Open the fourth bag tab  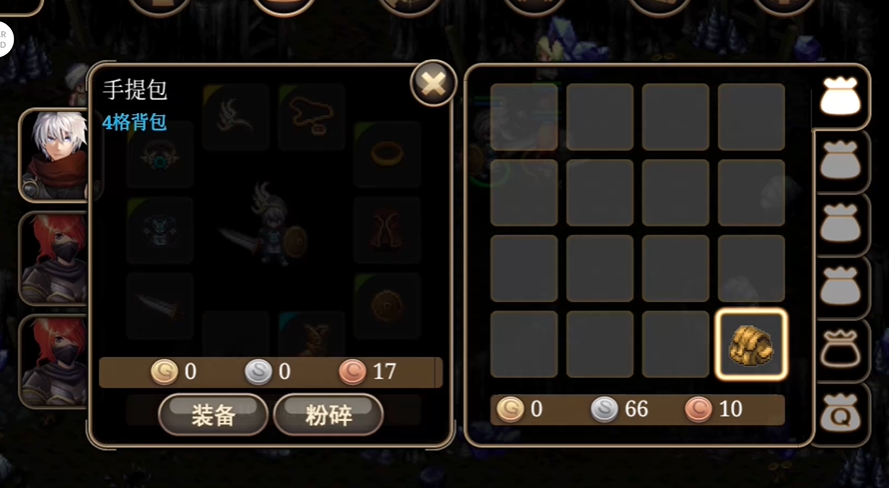(841, 287)
